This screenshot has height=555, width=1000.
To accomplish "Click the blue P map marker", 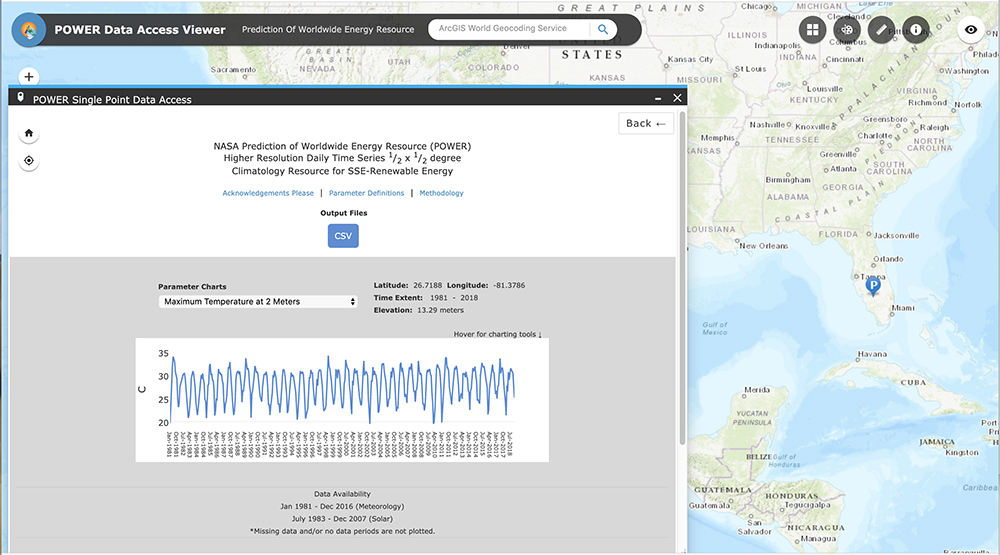I will pyautogui.click(x=872, y=286).
